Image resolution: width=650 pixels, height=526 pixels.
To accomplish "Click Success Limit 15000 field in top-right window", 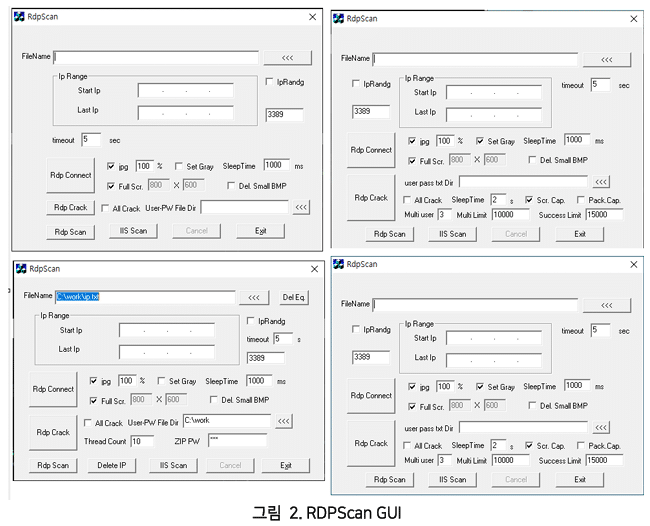I will (604, 215).
